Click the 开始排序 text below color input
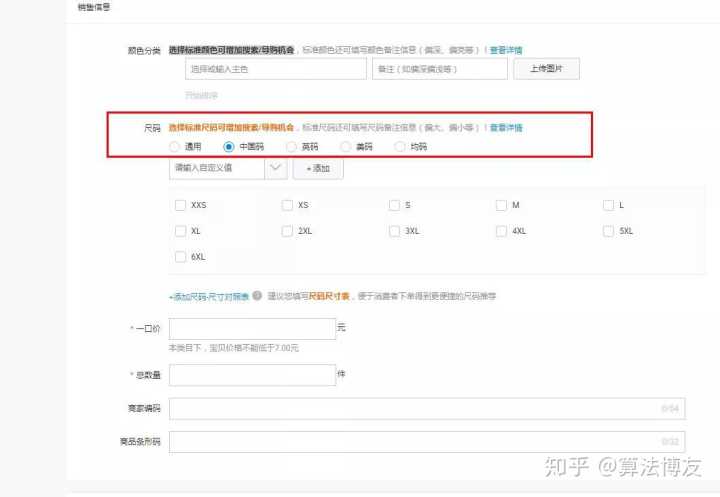720x497 pixels. coord(201,95)
